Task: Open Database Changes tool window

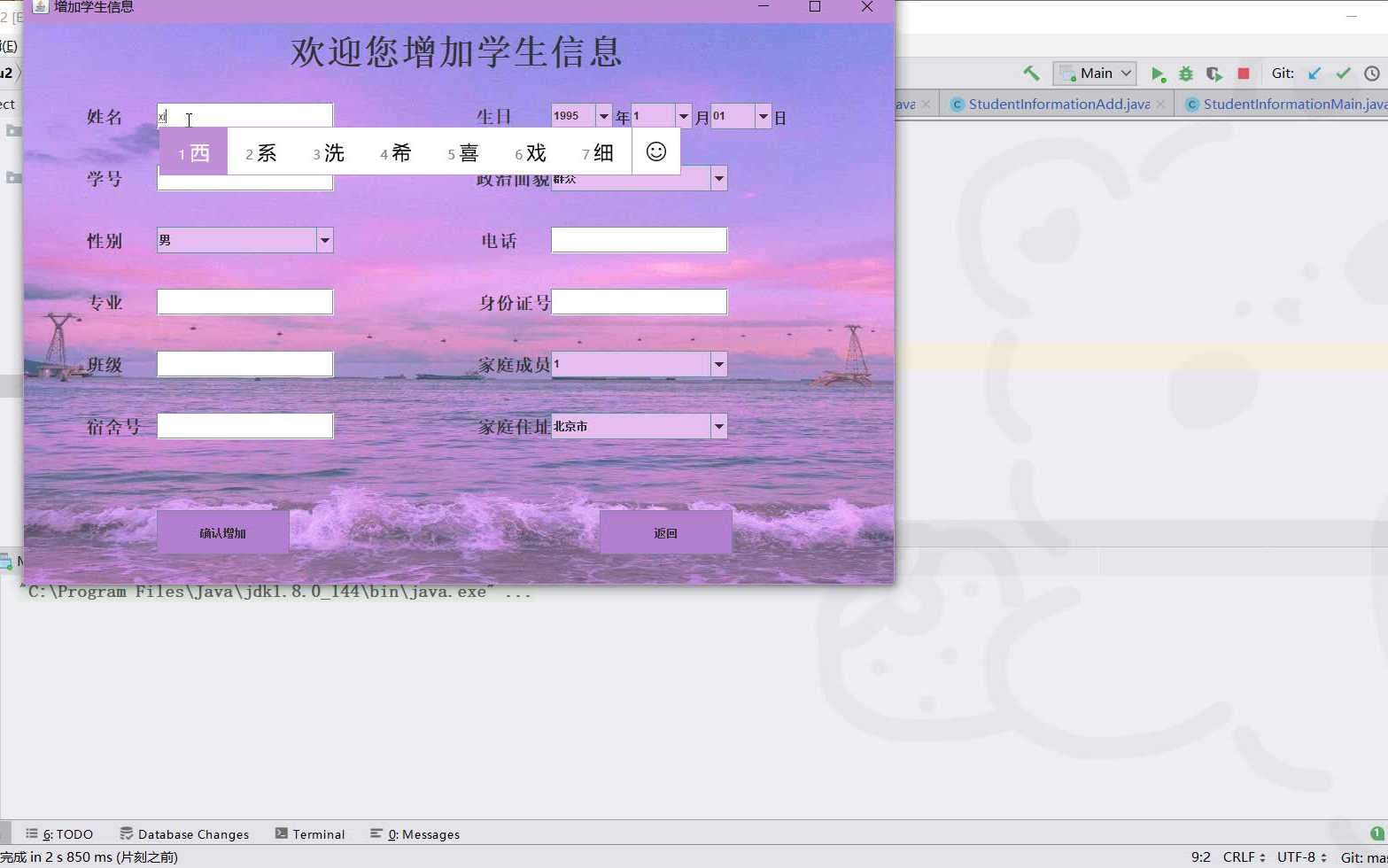Action: 184,833
